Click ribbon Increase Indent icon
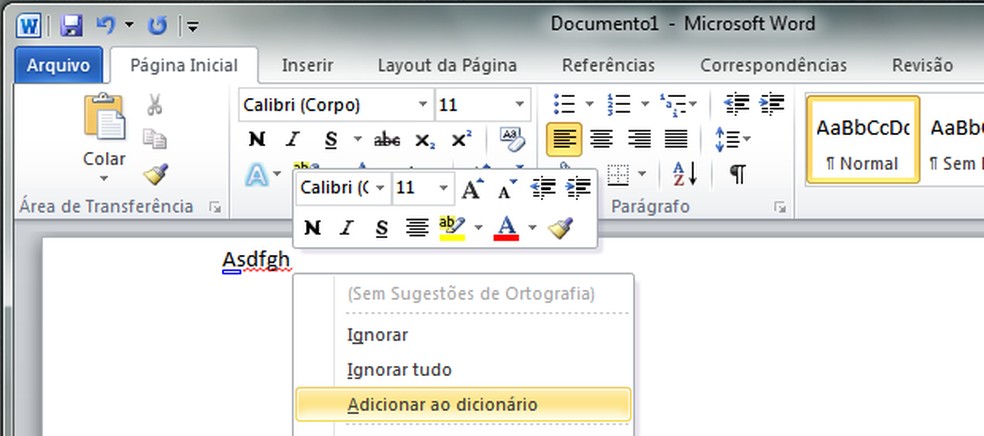 click(772, 104)
